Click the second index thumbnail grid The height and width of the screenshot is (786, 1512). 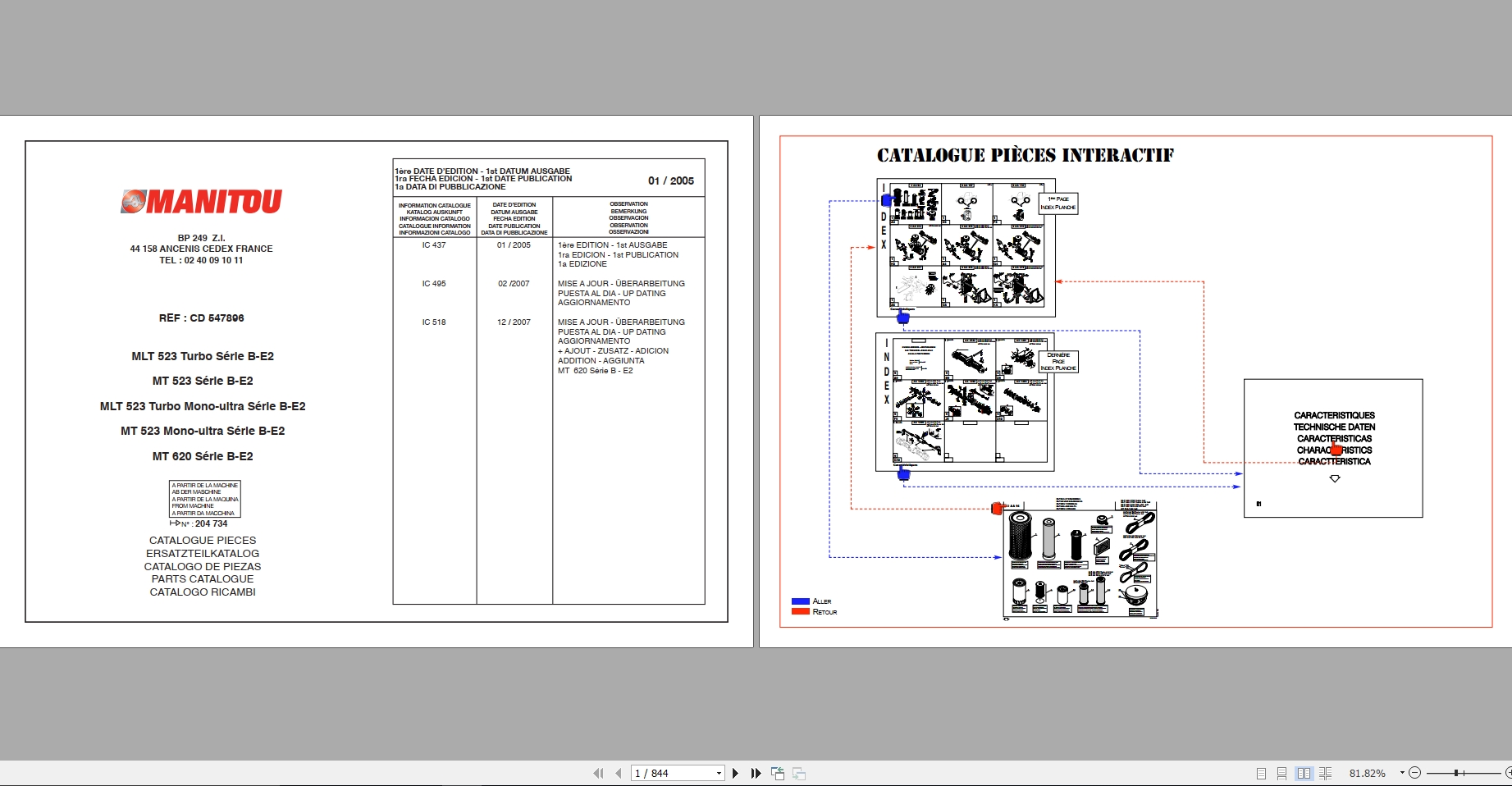pyautogui.click(x=966, y=401)
